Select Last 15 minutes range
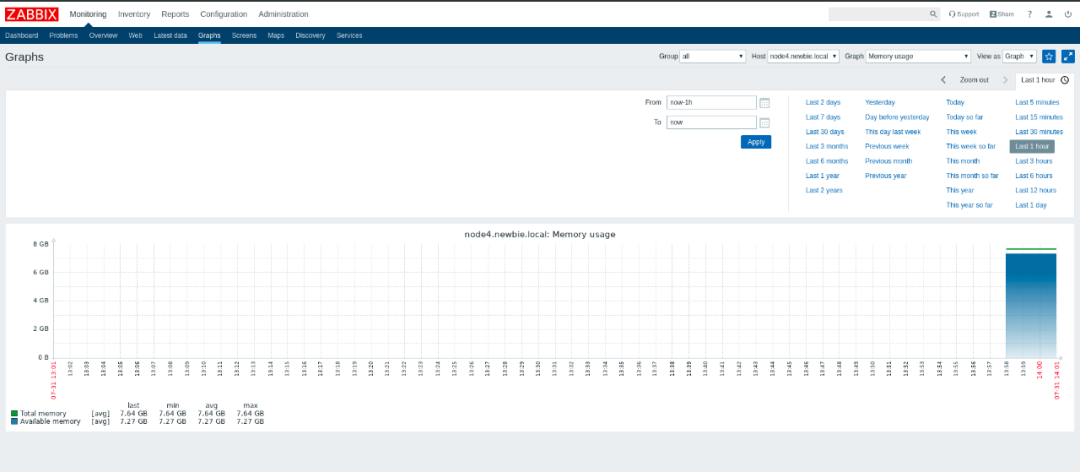 click(1039, 117)
